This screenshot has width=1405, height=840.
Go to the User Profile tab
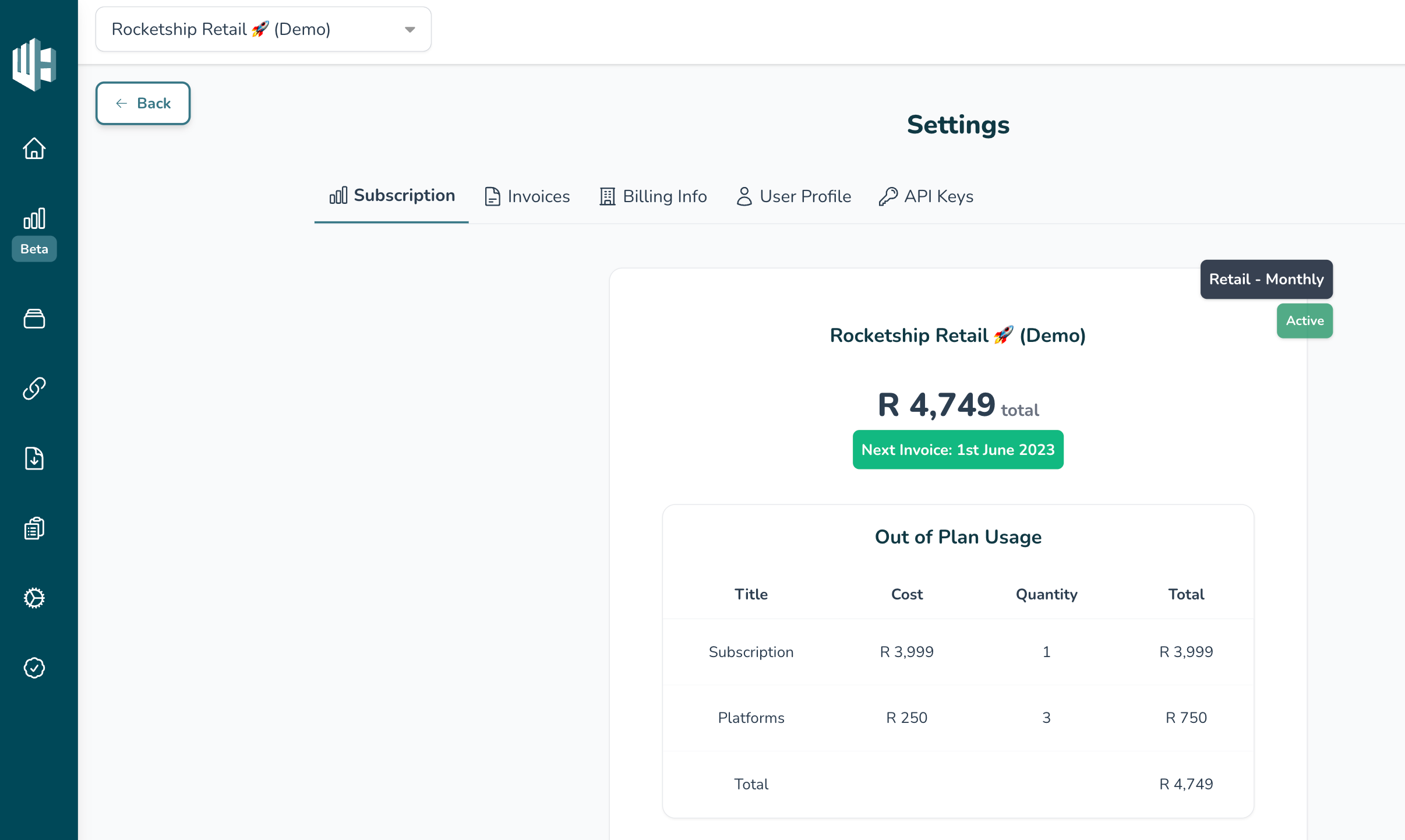tap(793, 197)
